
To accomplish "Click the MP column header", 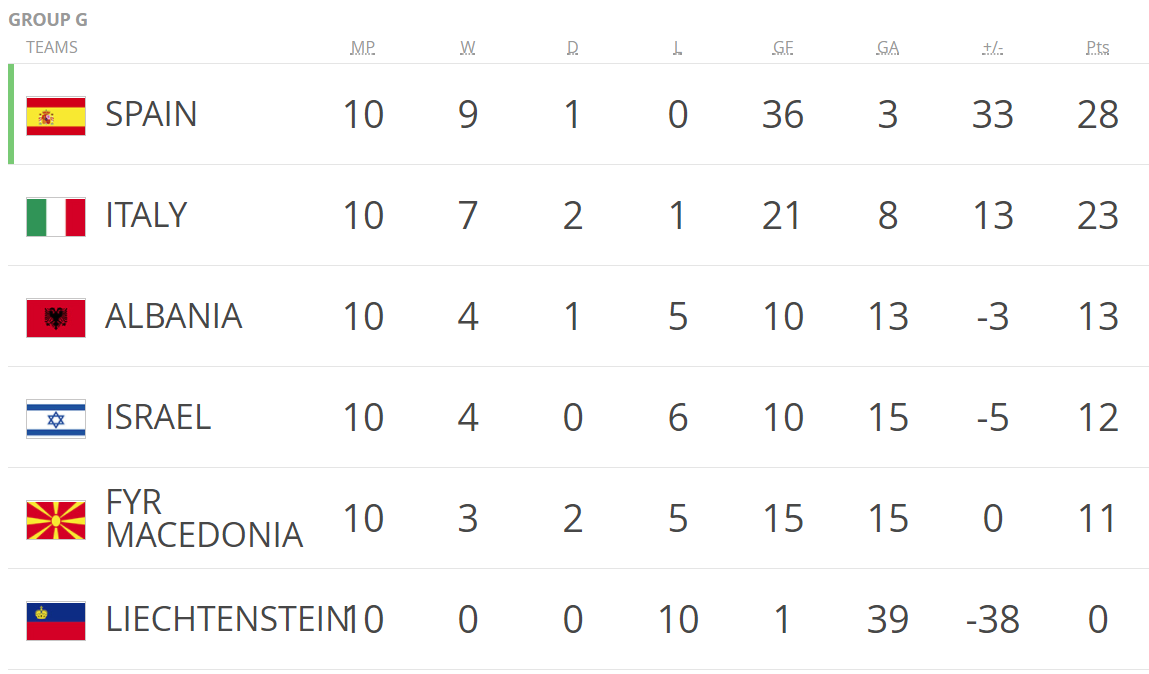I will pyautogui.click(x=363, y=48).
